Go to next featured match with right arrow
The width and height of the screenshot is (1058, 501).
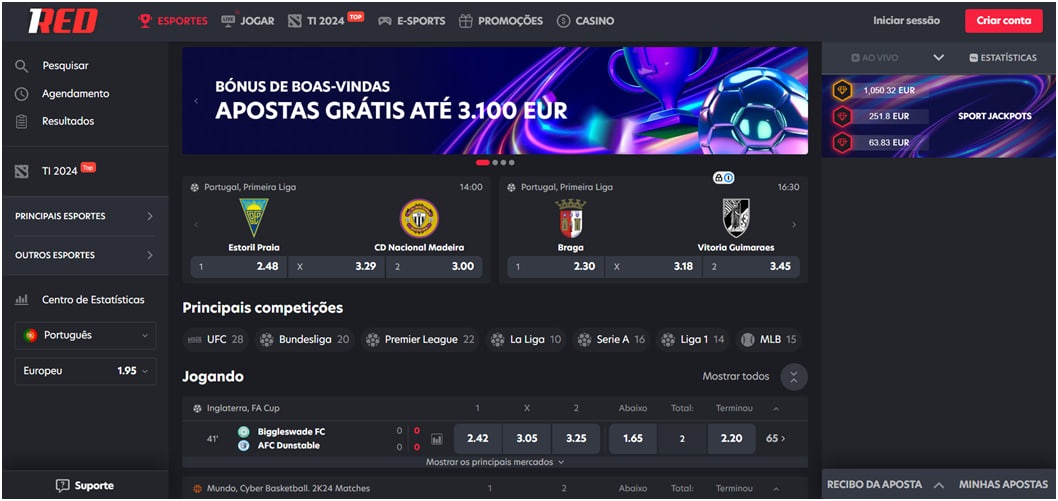pyautogui.click(x=794, y=225)
